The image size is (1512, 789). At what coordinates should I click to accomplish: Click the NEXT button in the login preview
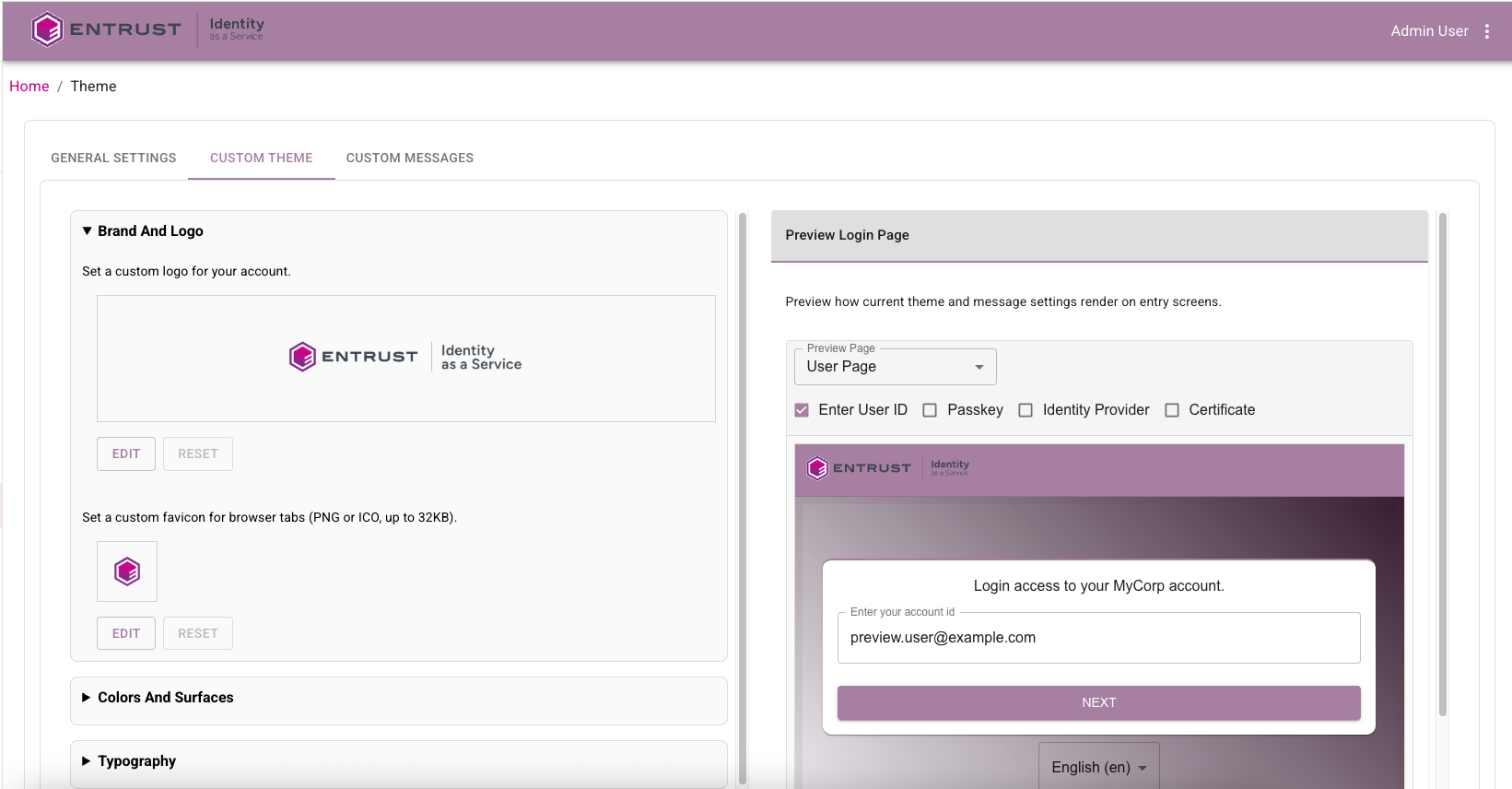pyautogui.click(x=1099, y=703)
